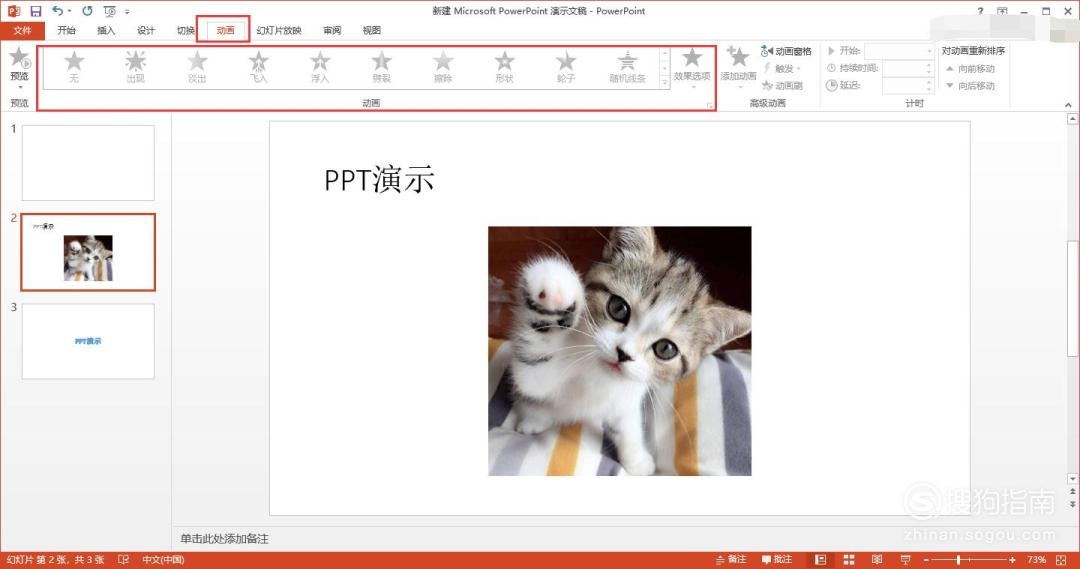This screenshot has width=1080, height=569.
Task: Select the kitten picture on the slide
Action: tap(620, 351)
